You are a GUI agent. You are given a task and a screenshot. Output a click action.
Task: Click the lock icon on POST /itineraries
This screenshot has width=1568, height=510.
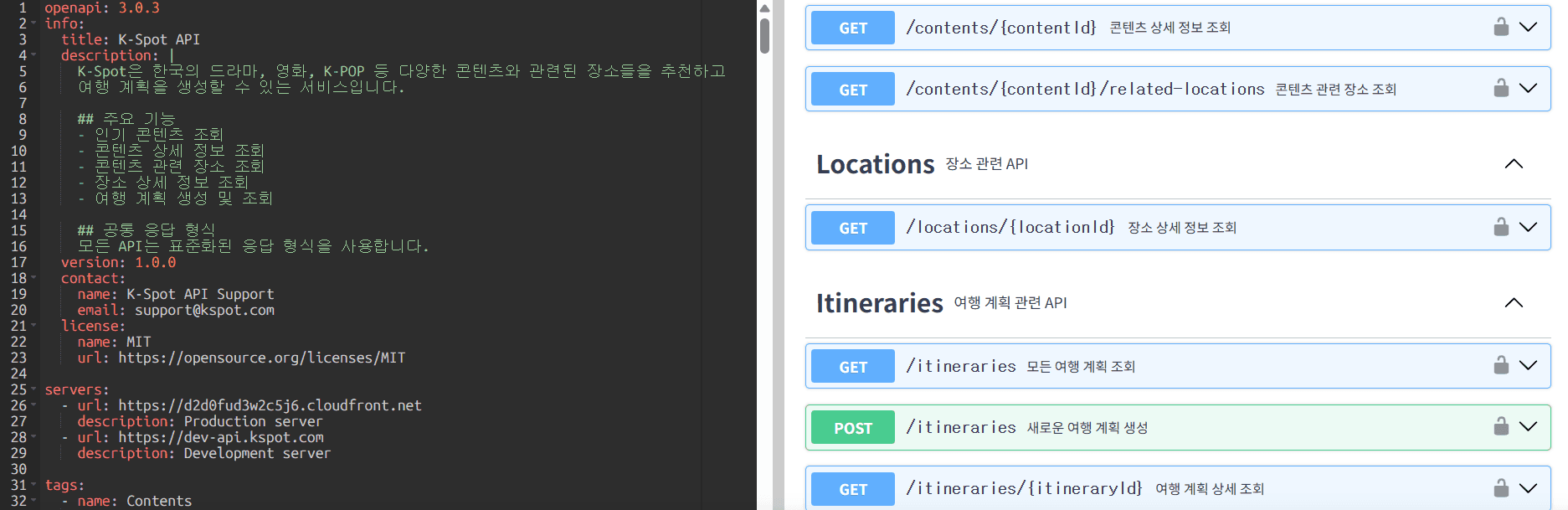(1501, 426)
